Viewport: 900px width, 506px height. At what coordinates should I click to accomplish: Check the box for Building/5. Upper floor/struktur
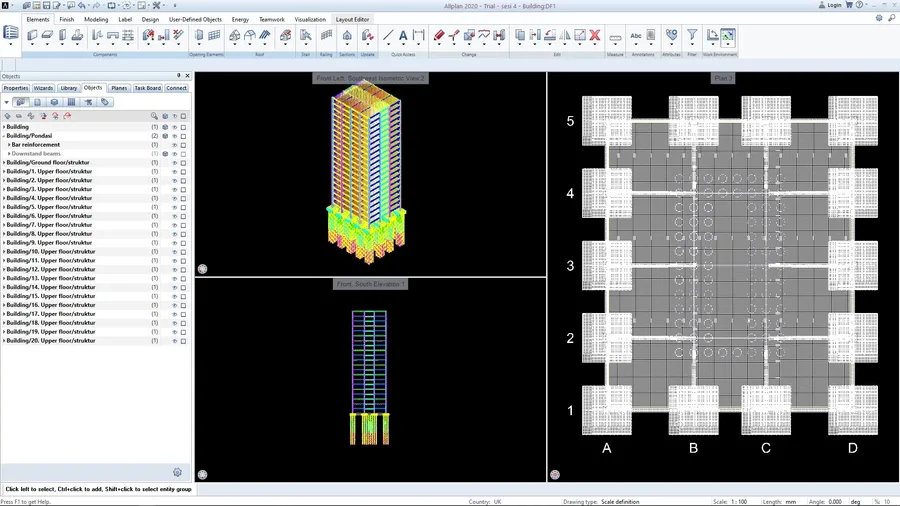[x=184, y=207]
